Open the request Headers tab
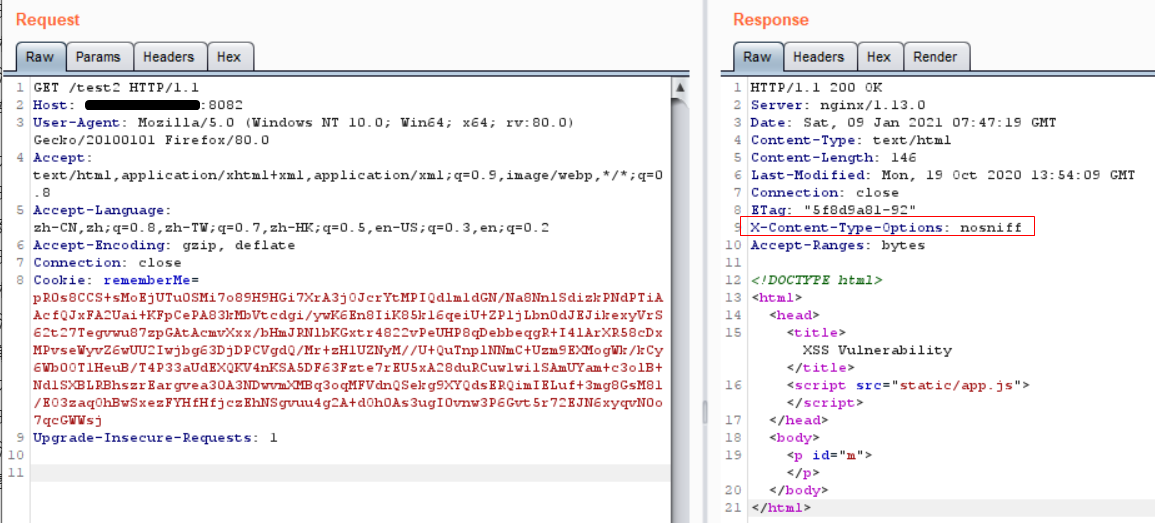1155x523 pixels. click(x=169, y=57)
